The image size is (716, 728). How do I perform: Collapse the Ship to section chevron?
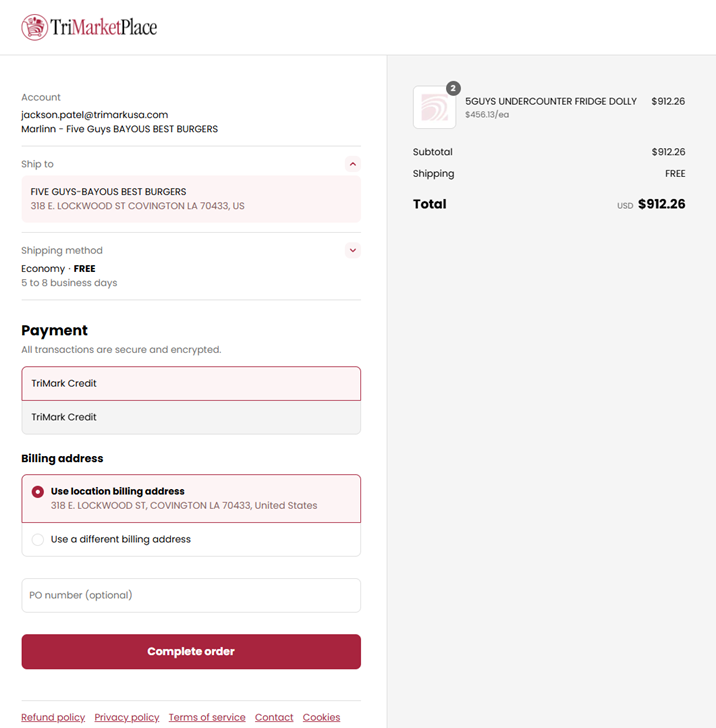click(353, 164)
